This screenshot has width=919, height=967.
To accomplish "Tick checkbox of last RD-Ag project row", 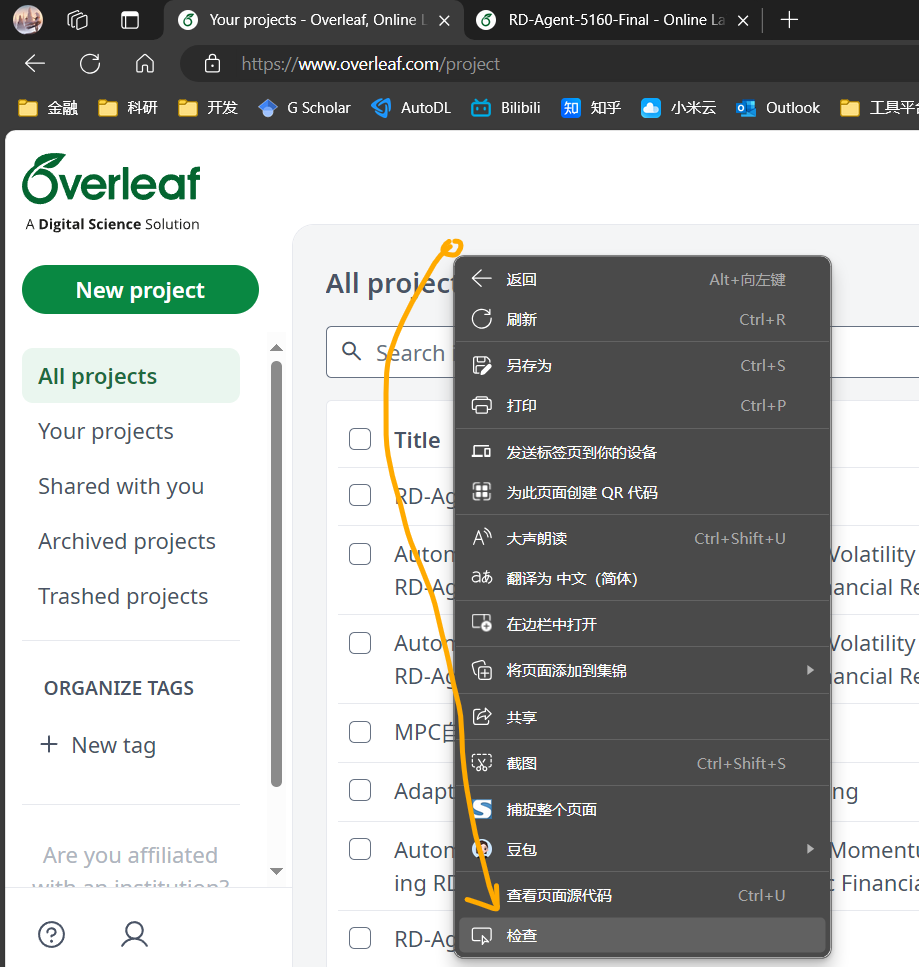I will tap(360, 938).
